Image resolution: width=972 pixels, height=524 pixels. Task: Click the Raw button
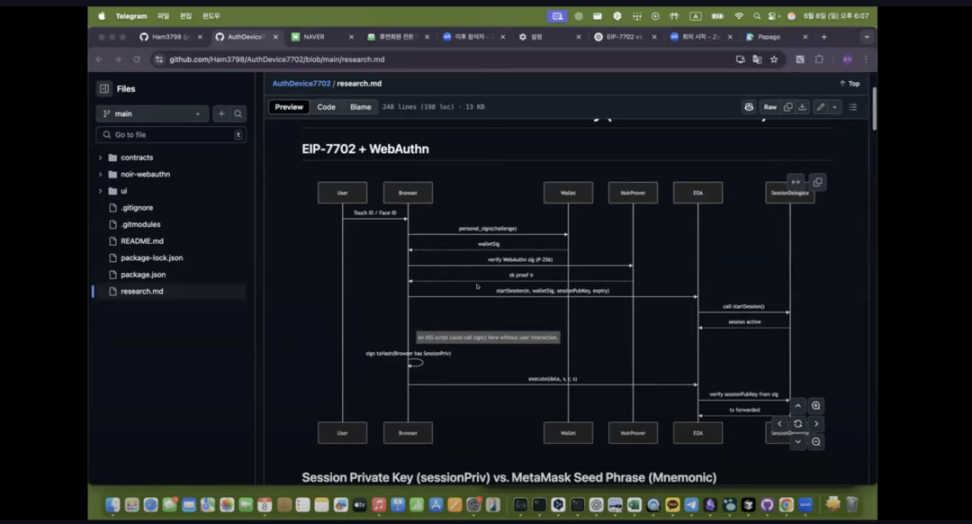[x=770, y=107]
